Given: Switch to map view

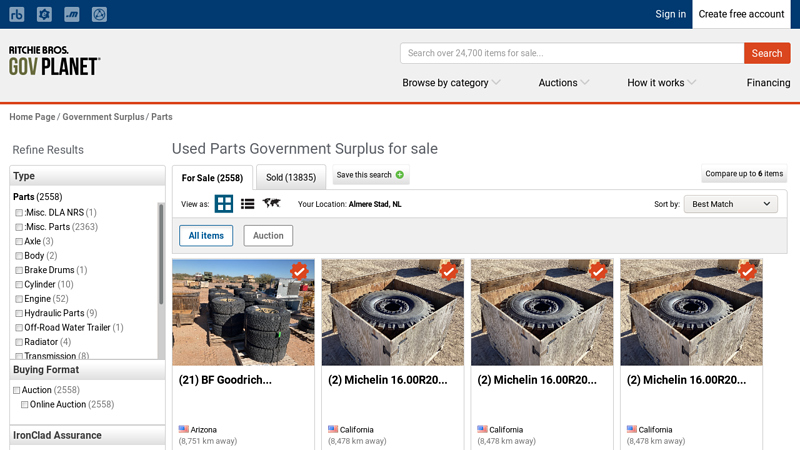Looking at the screenshot, I should coord(271,203).
